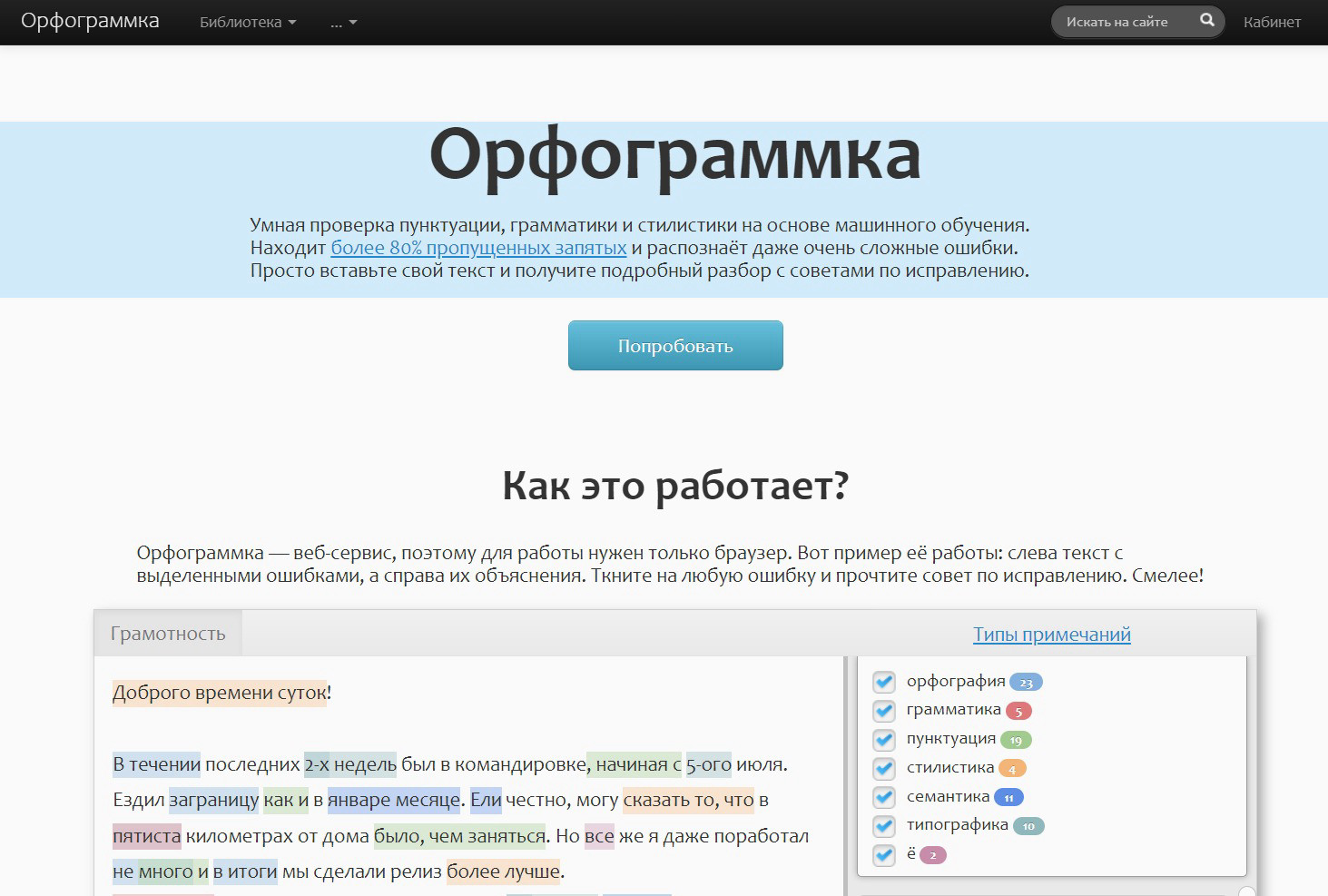Screen dimensions: 1328x896
Task: Select the Грамотность tab
Action: click(x=168, y=634)
